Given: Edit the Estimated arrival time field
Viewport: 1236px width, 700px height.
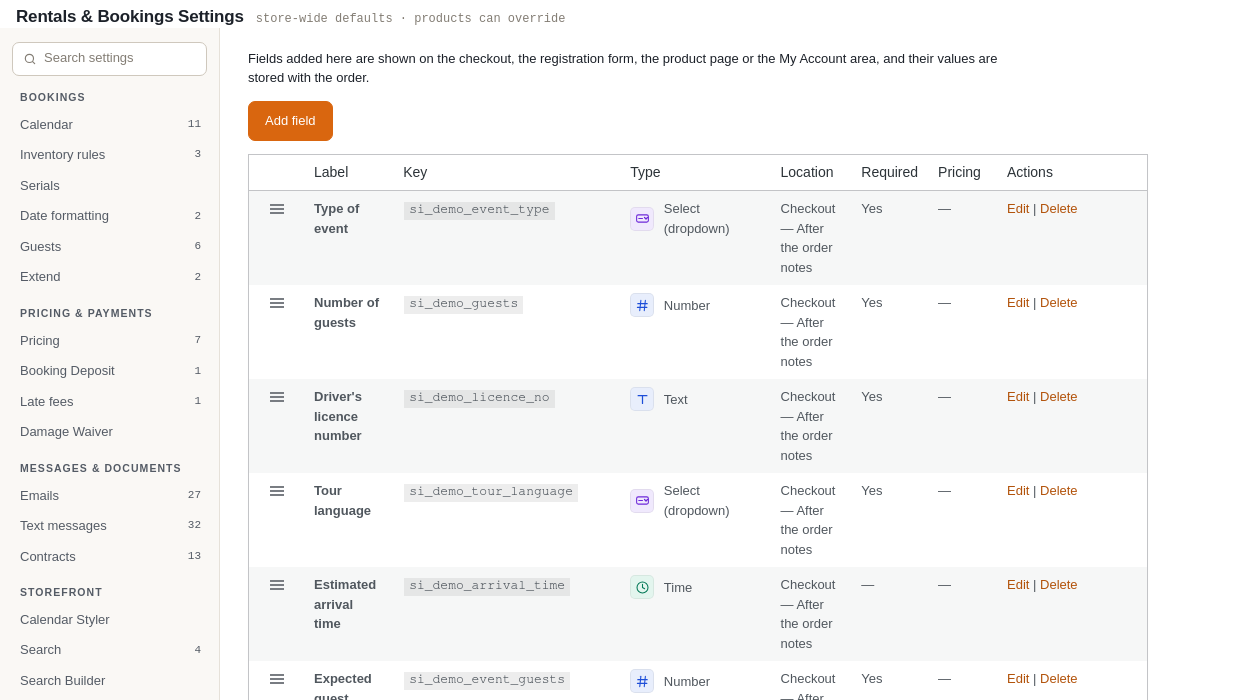Looking at the screenshot, I should [1018, 585].
